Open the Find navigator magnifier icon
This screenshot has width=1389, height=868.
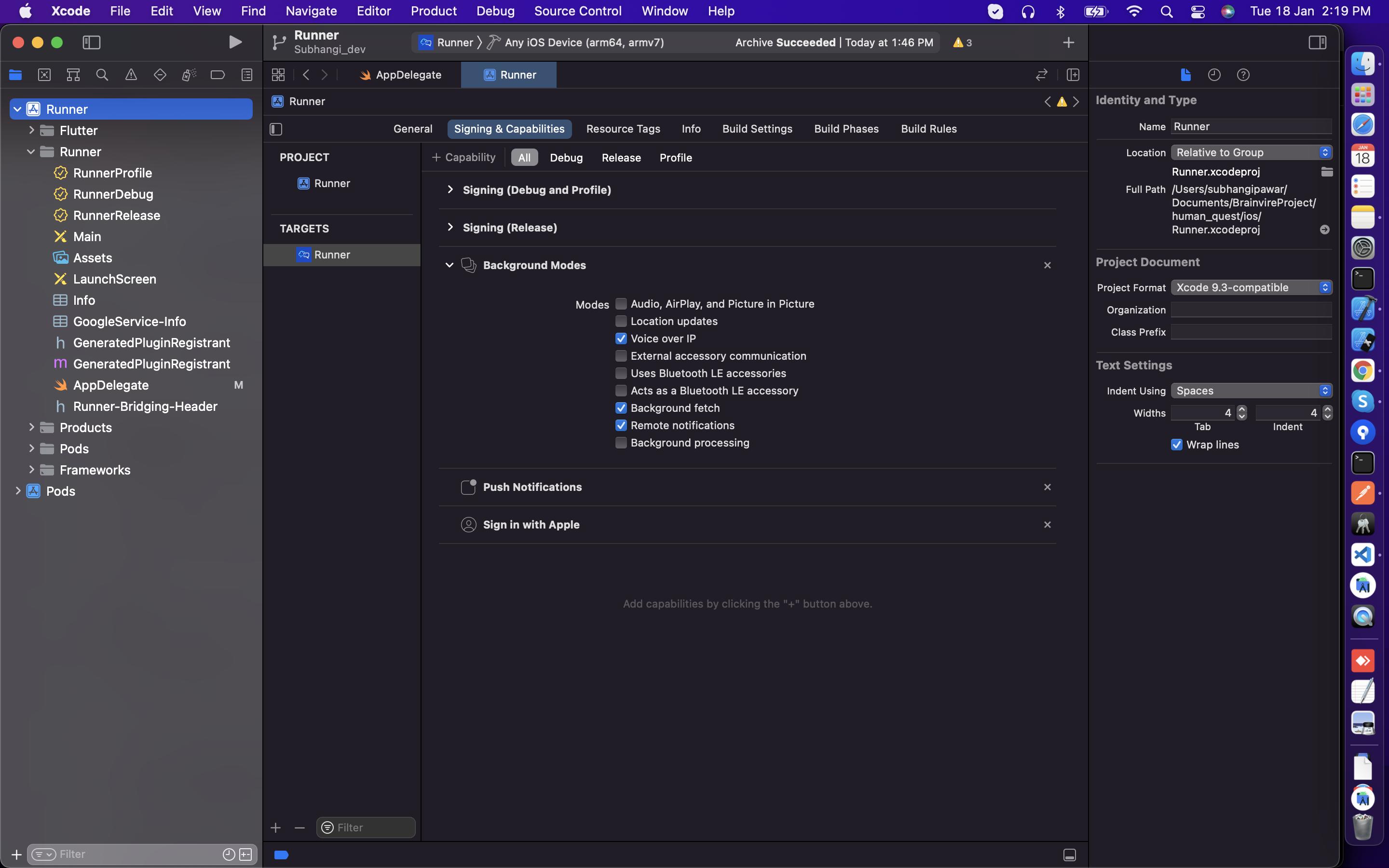102,75
